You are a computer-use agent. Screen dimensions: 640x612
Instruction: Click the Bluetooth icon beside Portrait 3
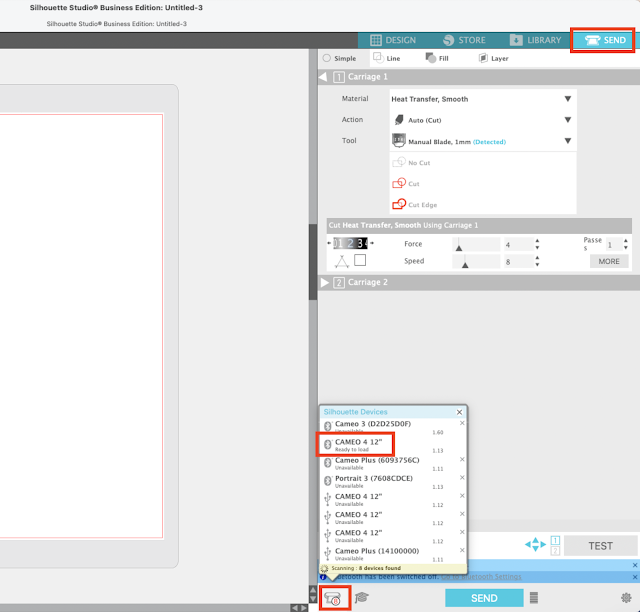coord(327,481)
